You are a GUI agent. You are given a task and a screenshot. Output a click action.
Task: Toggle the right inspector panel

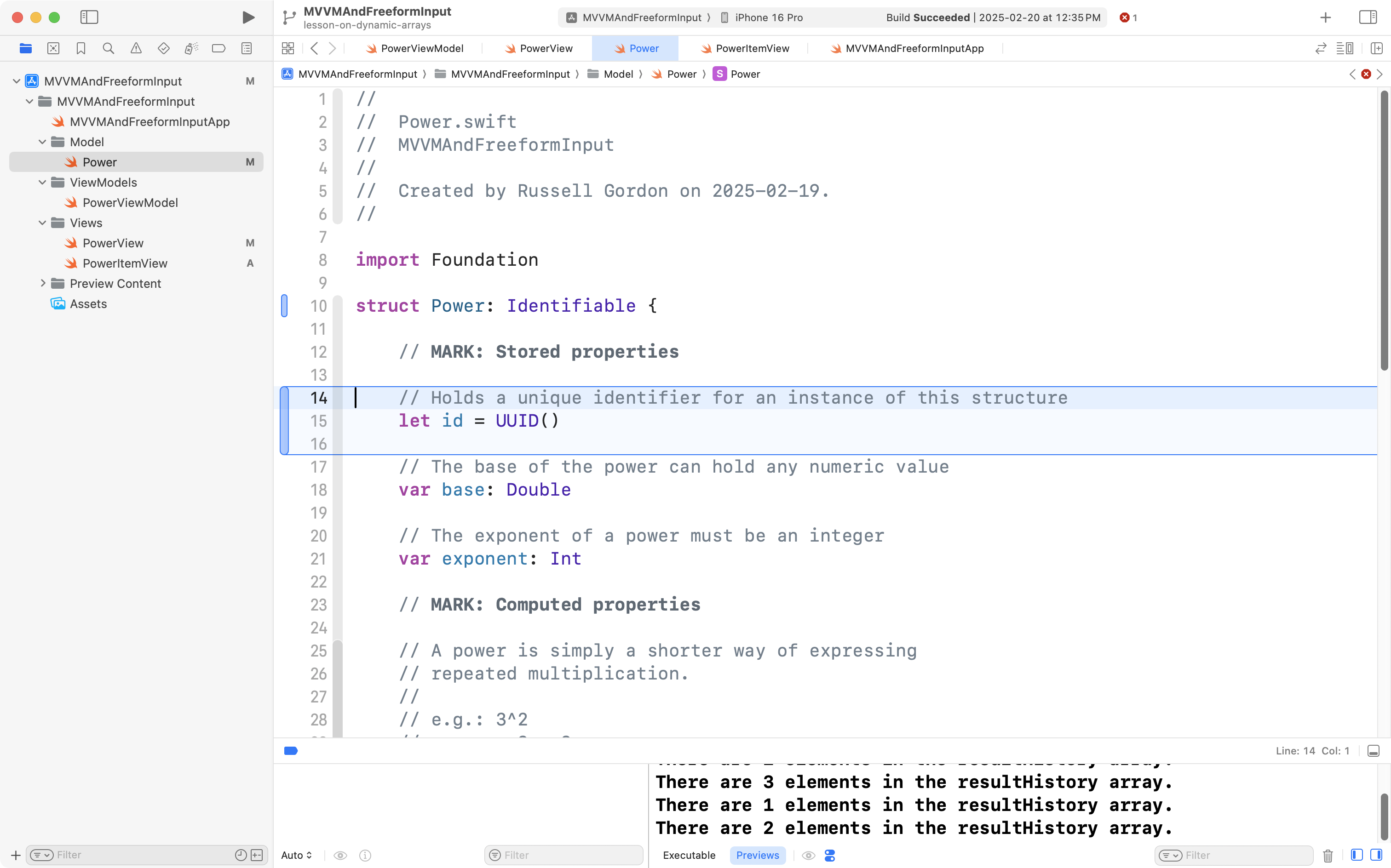click(1368, 17)
